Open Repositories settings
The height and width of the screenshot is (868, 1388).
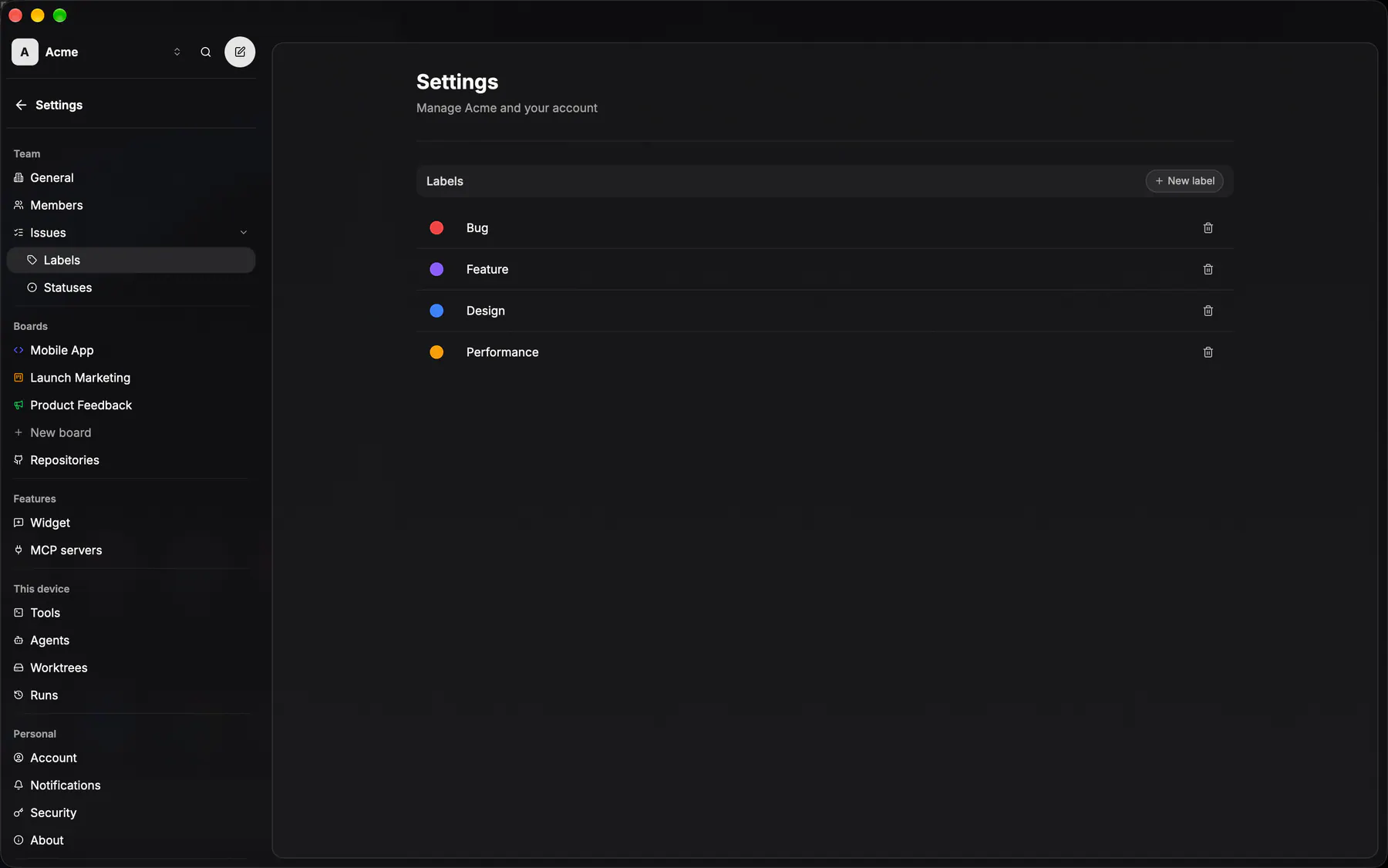pyautogui.click(x=131, y=460)
